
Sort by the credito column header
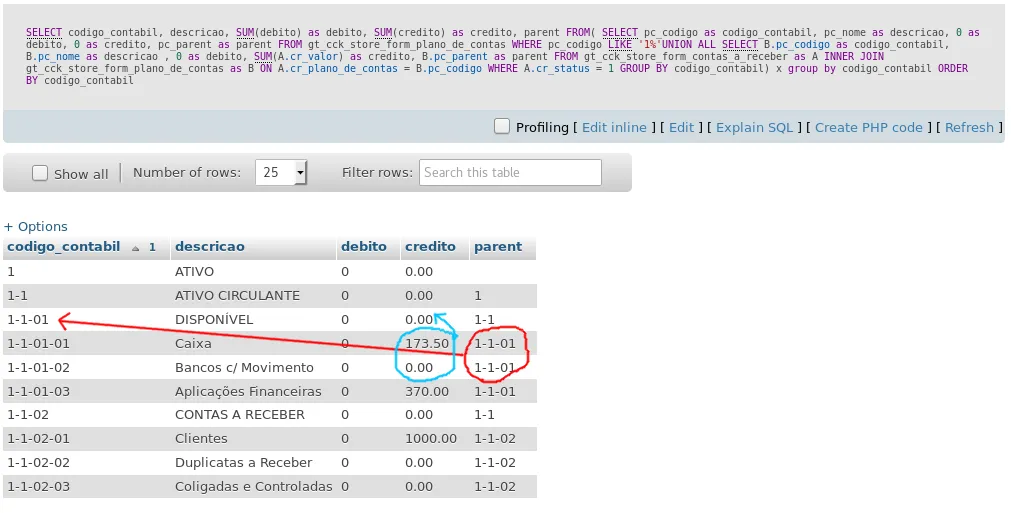(429, 247)
